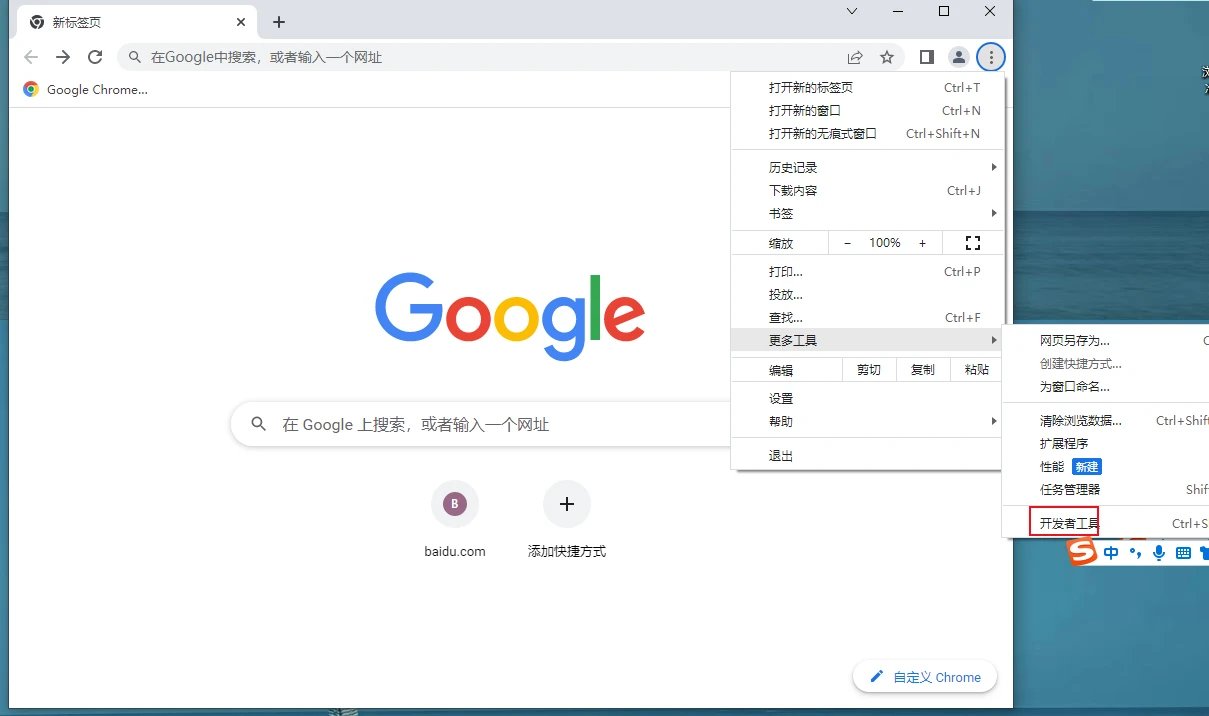Expand the 帮助 submenu

pyautogui.click(x=867, y=422)
